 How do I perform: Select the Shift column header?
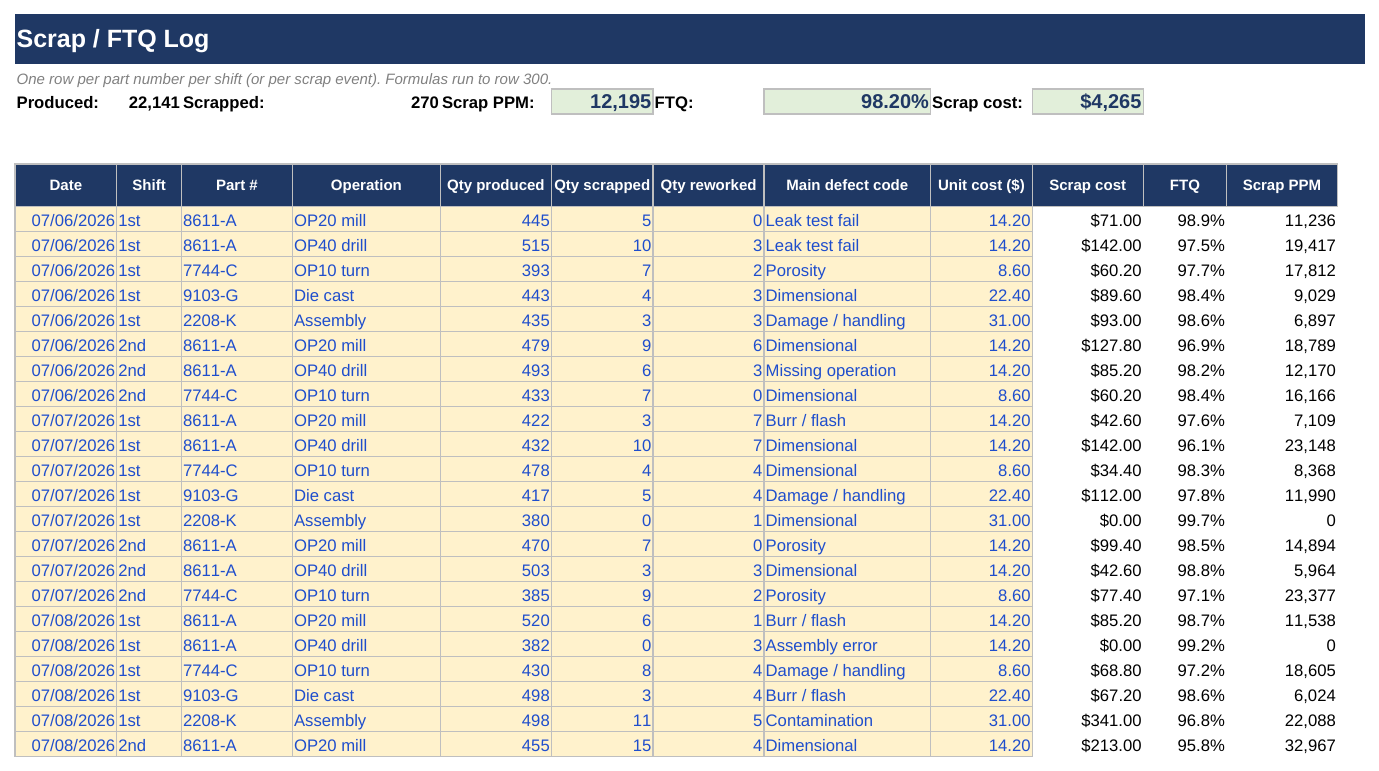149,185
